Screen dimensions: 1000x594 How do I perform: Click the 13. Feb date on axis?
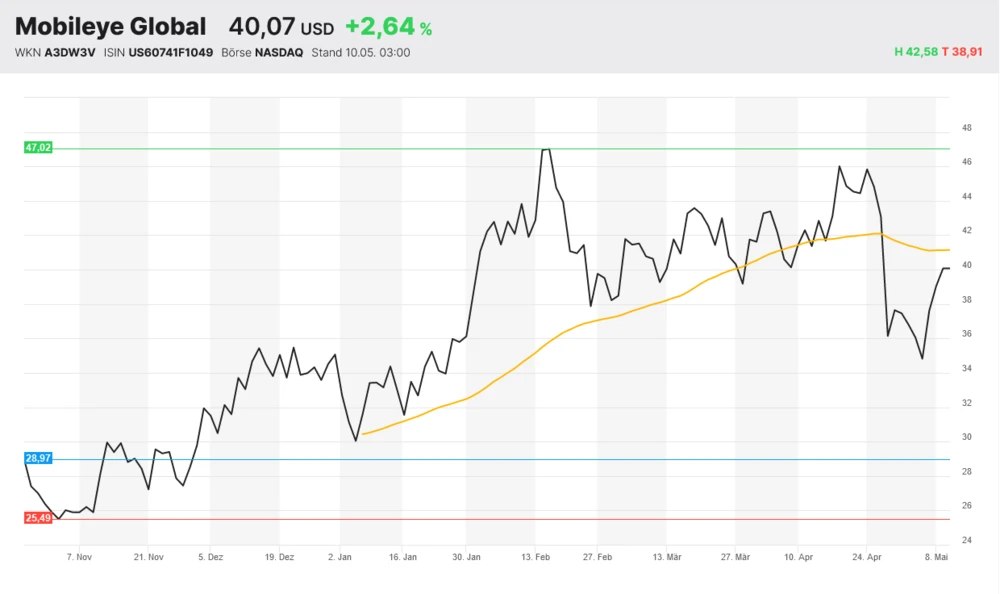(536, 557)
